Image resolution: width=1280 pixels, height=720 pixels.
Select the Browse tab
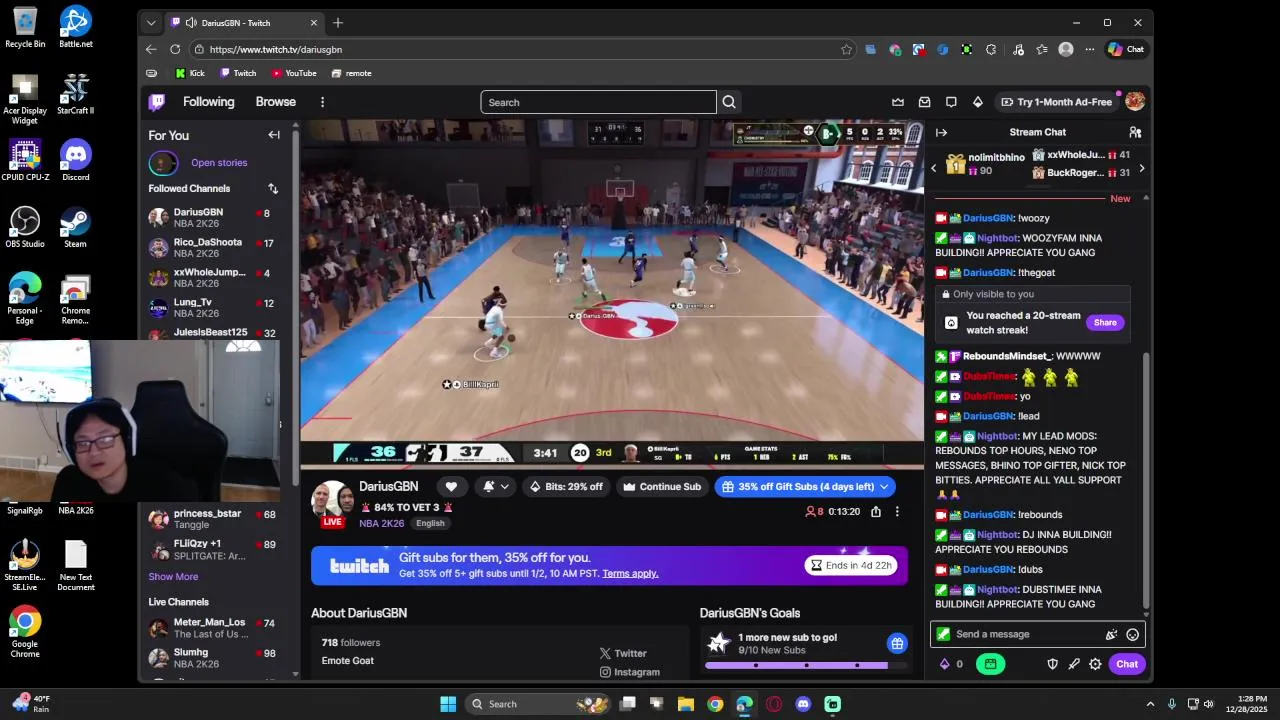[275, 102]
